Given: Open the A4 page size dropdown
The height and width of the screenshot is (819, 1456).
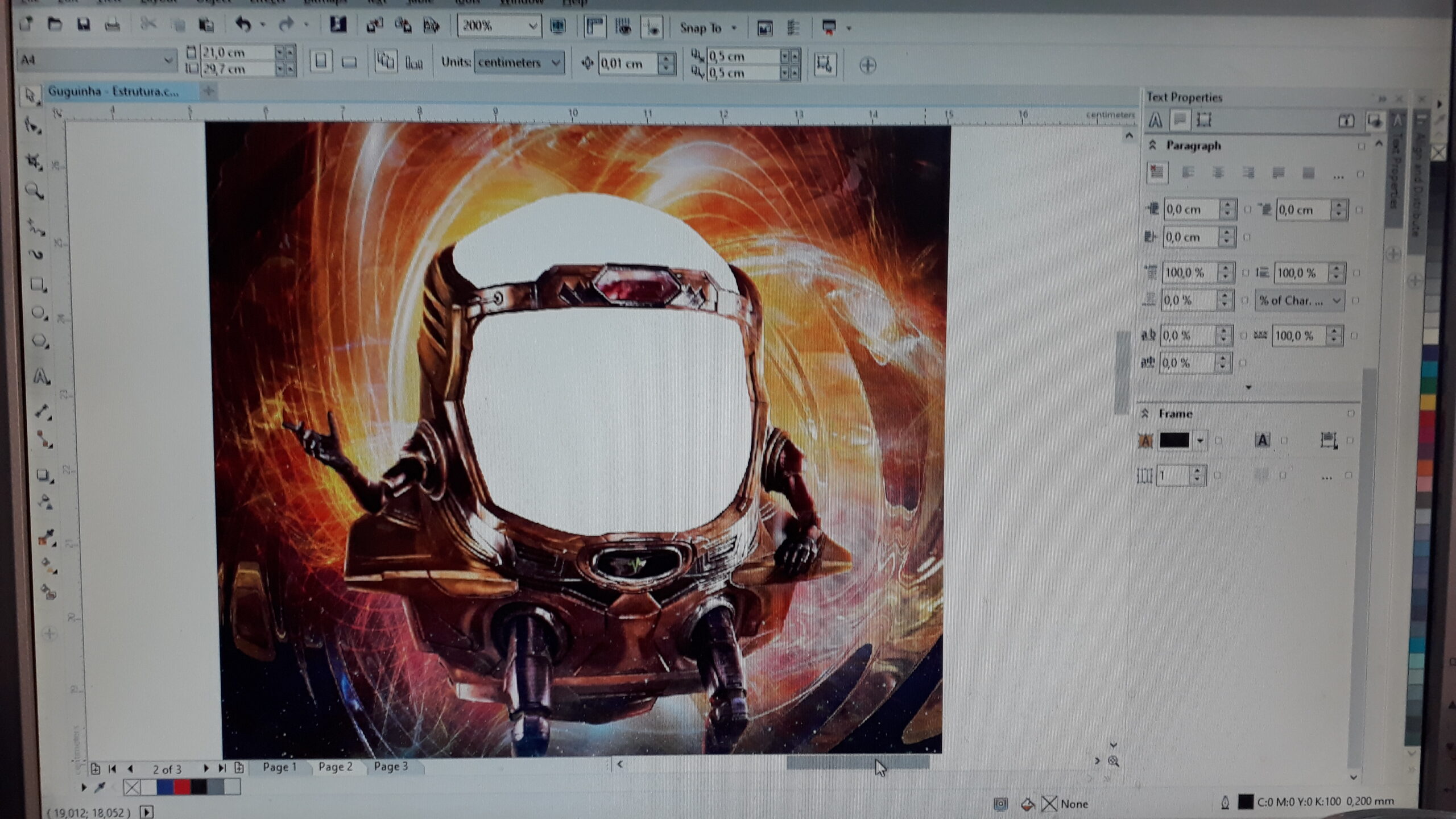Looking at the screenshot, I should (168, 60).
